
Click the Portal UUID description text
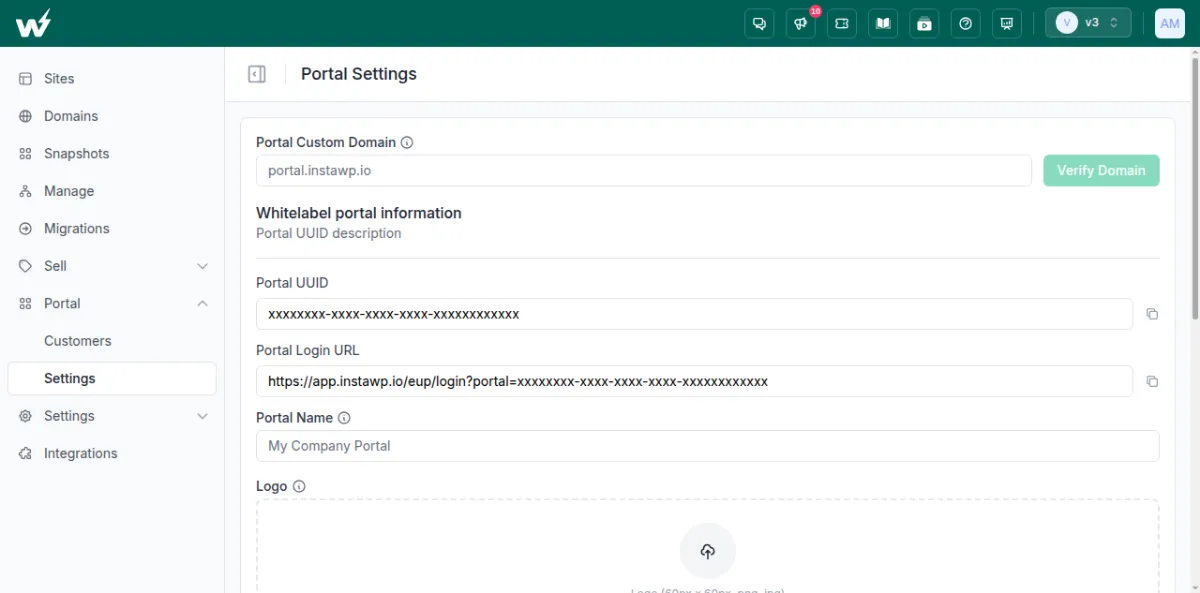329,233
